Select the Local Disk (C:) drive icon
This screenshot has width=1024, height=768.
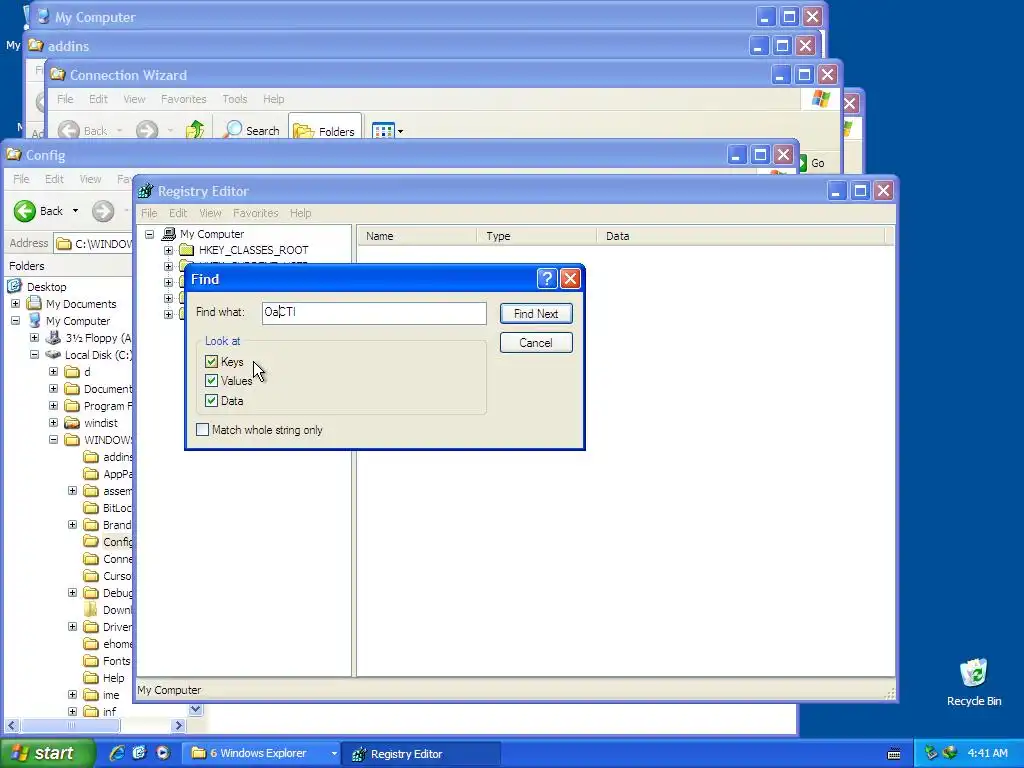[53, 355]
